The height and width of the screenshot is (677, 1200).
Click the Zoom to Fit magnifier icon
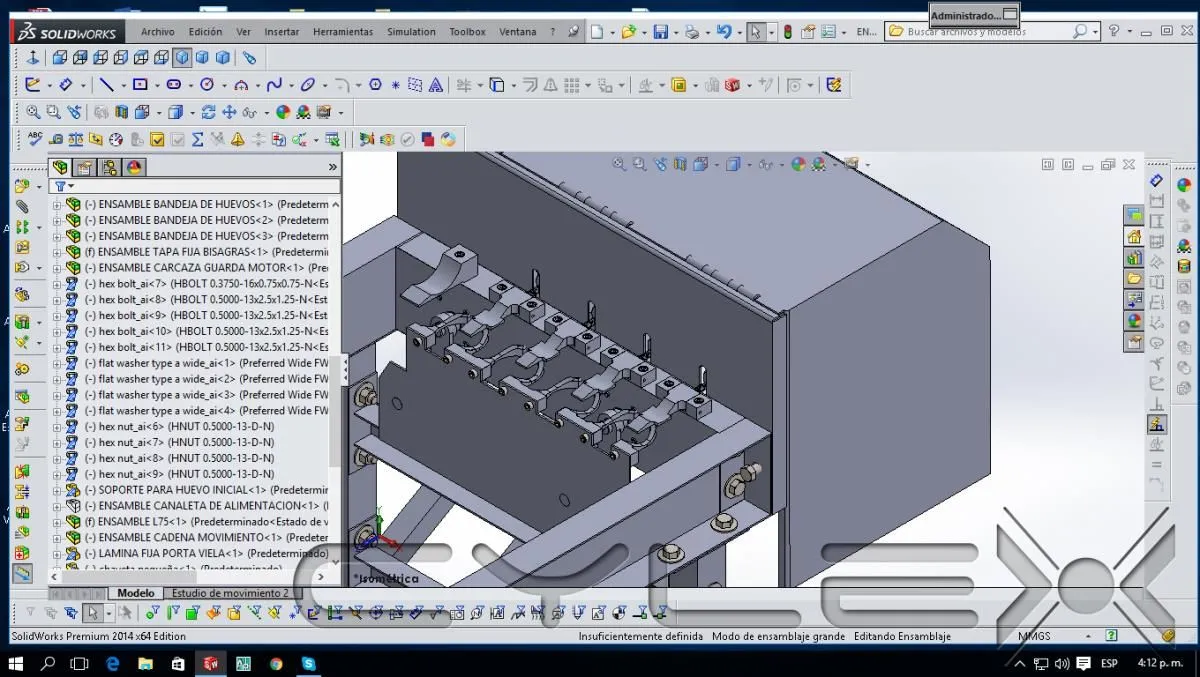coord(33,112)
